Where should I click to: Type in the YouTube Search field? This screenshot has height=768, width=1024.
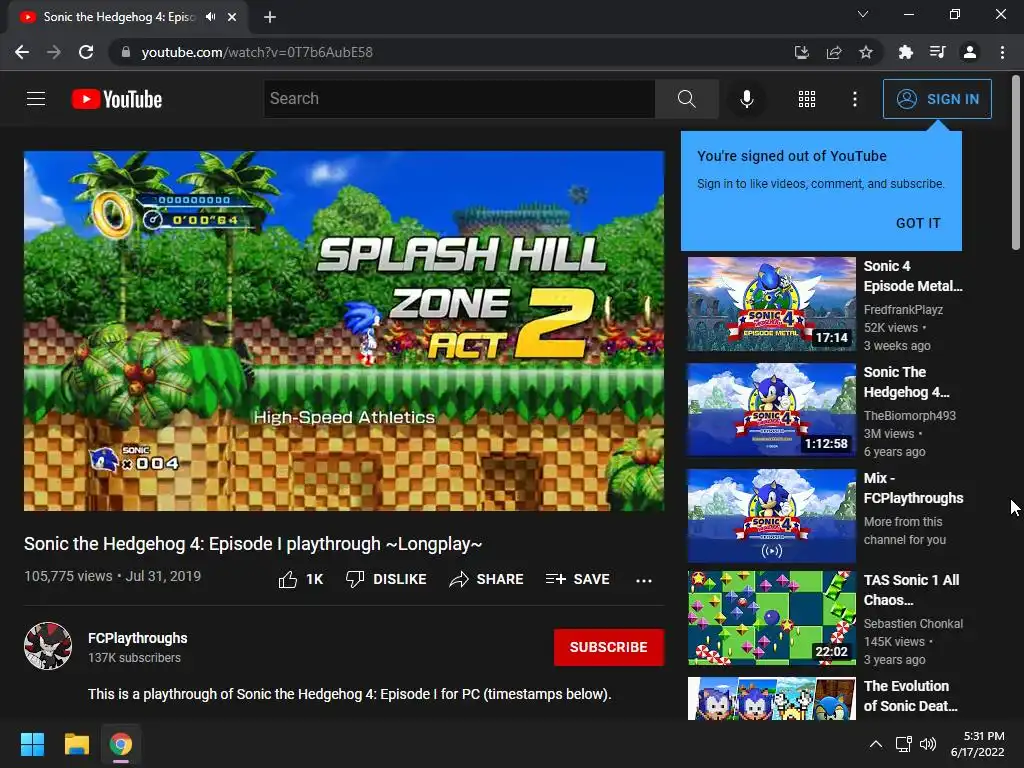[459, 99]
